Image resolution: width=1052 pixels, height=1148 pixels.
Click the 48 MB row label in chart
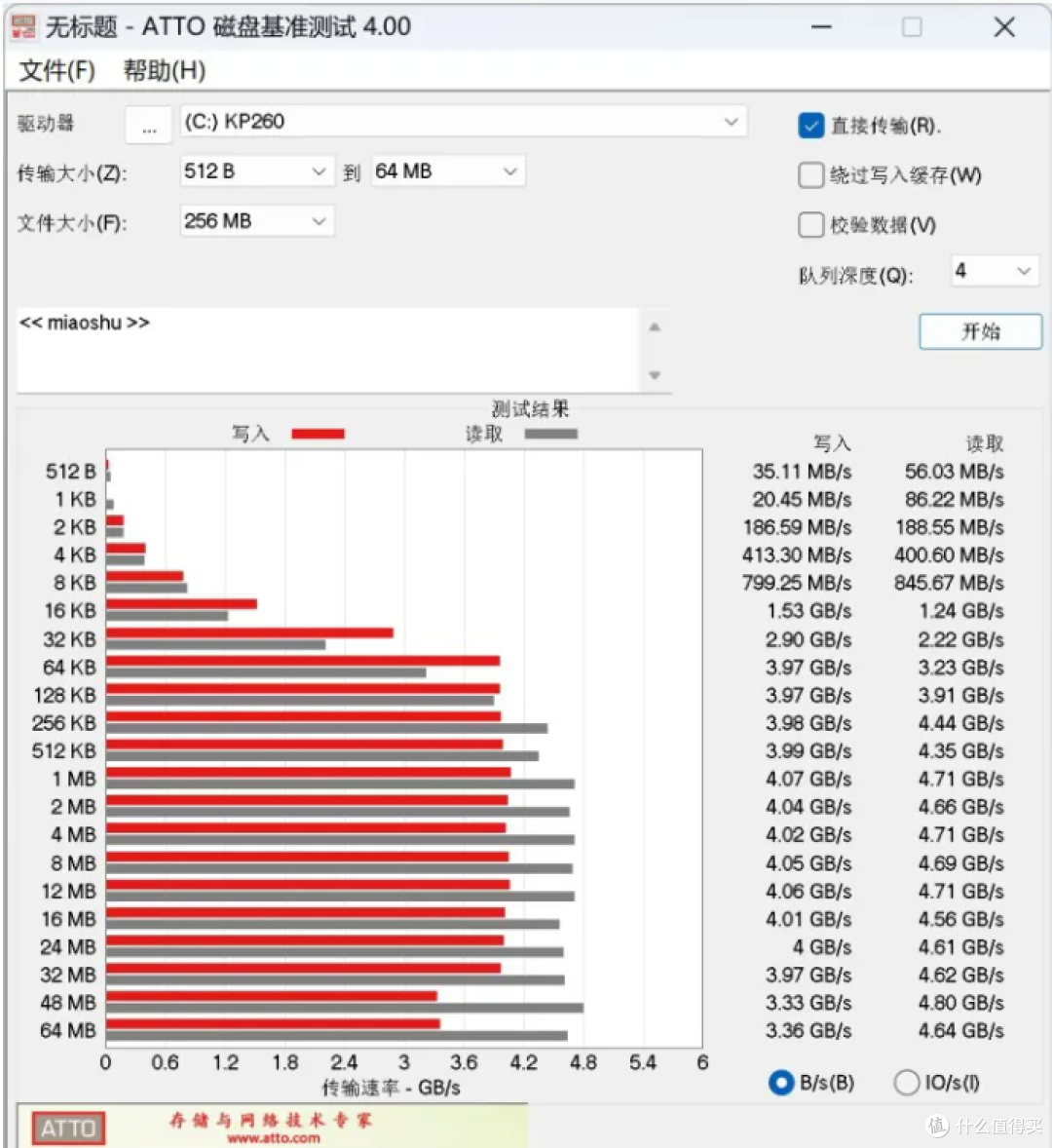(x=68, y=1003)
